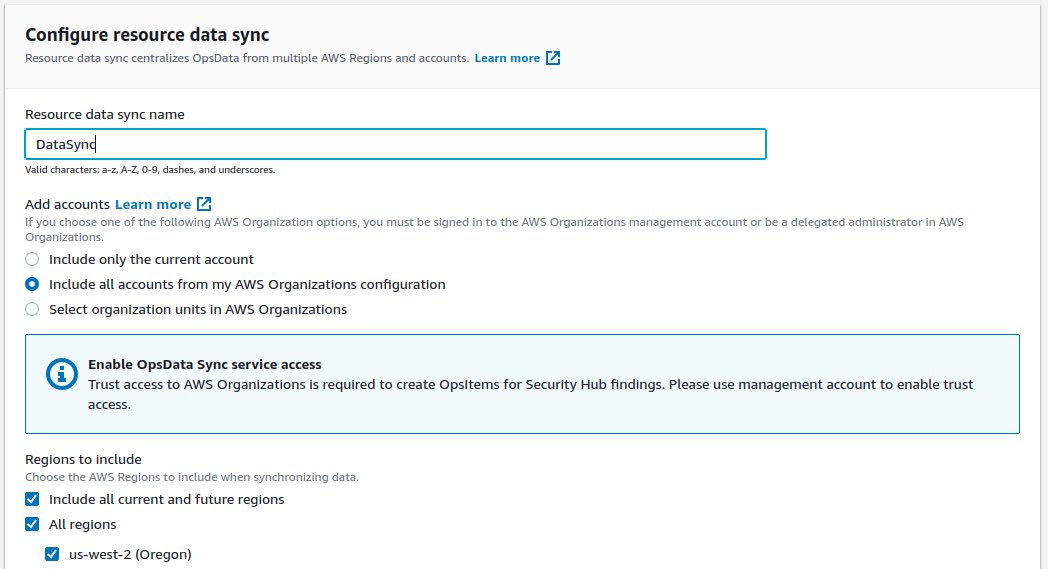Select Include only the current account radio

32,259
